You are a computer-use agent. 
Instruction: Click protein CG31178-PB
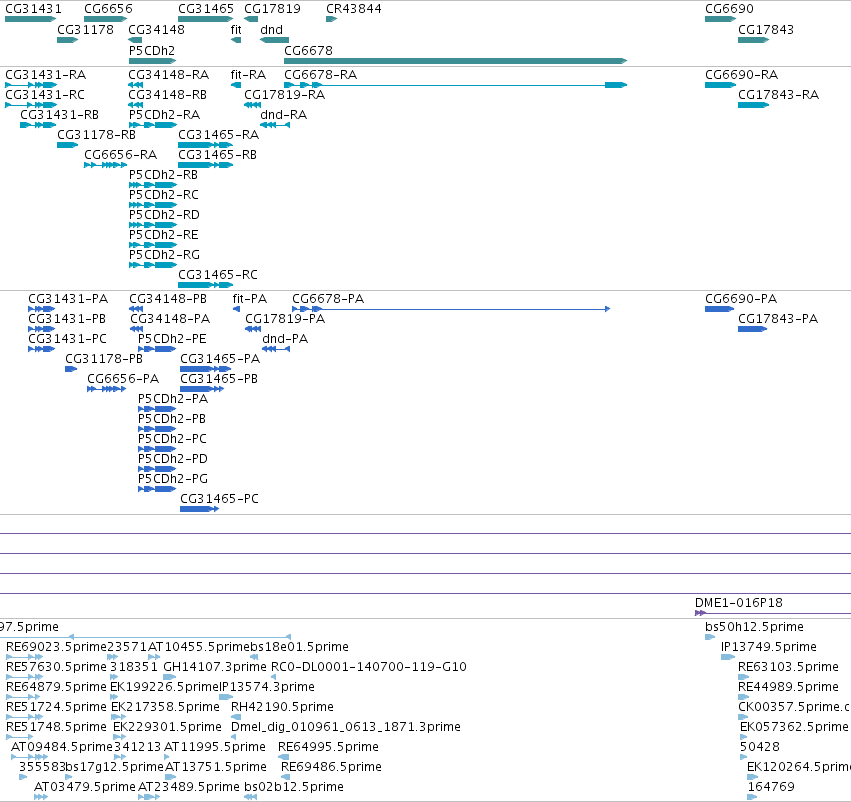point(104,359)
